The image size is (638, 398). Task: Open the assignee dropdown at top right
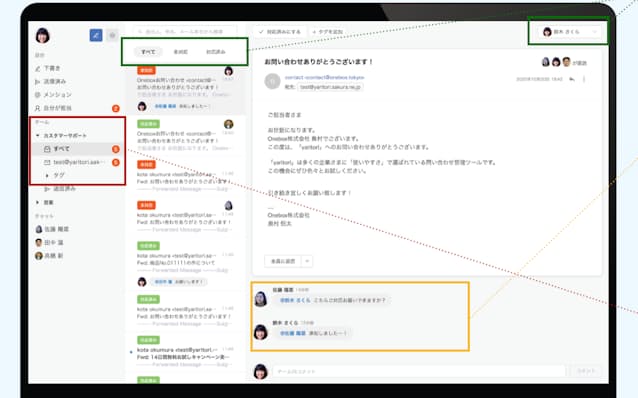click(x=569, y=32)
